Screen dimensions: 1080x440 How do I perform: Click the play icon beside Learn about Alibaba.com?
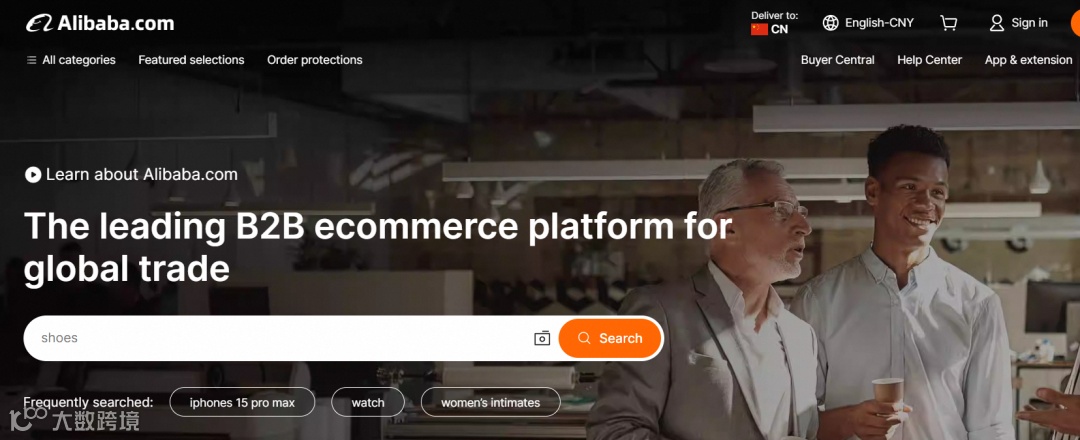click(x=33, y=174)
